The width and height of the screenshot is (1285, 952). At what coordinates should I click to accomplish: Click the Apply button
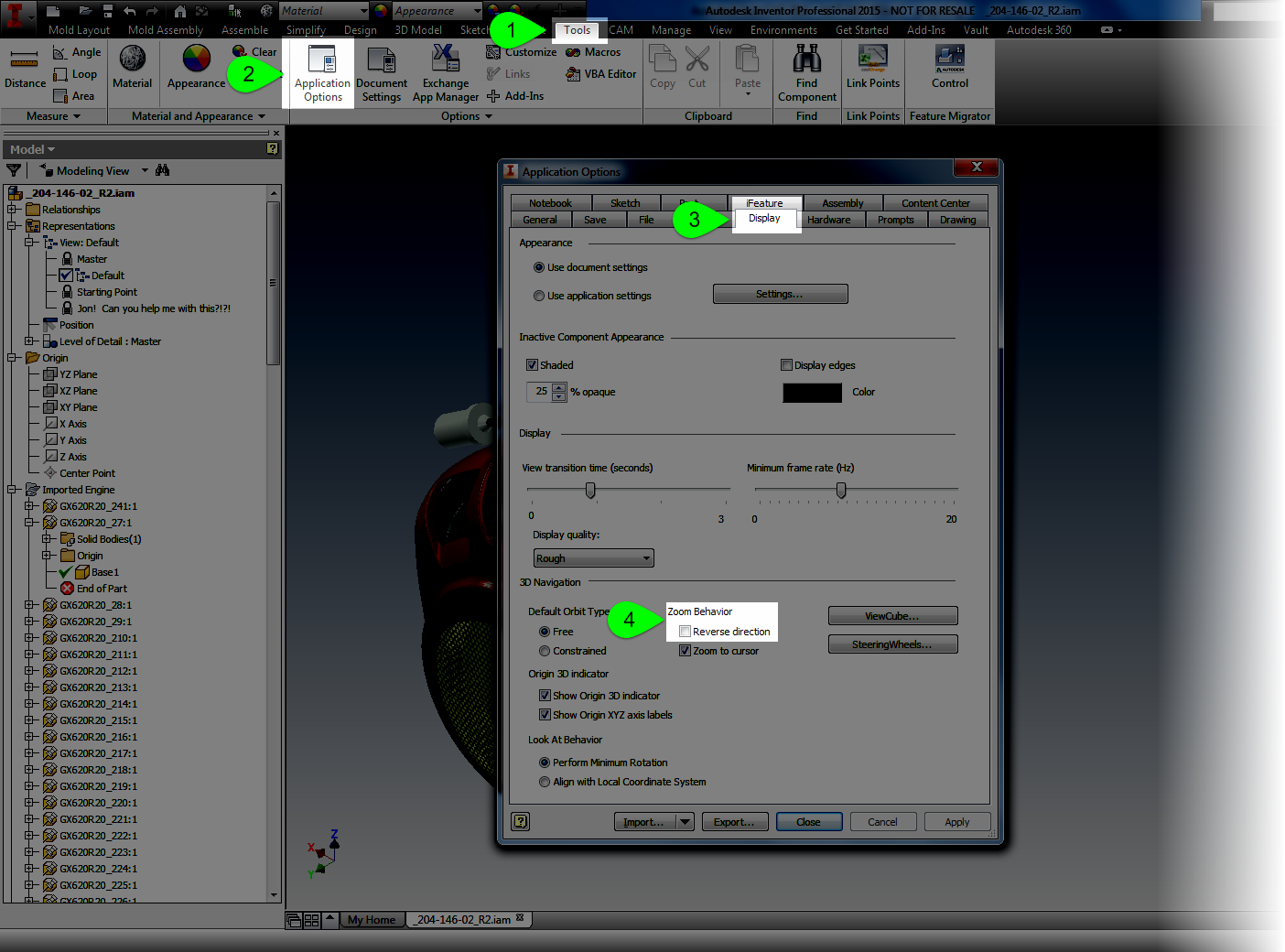tap(957, 822)
